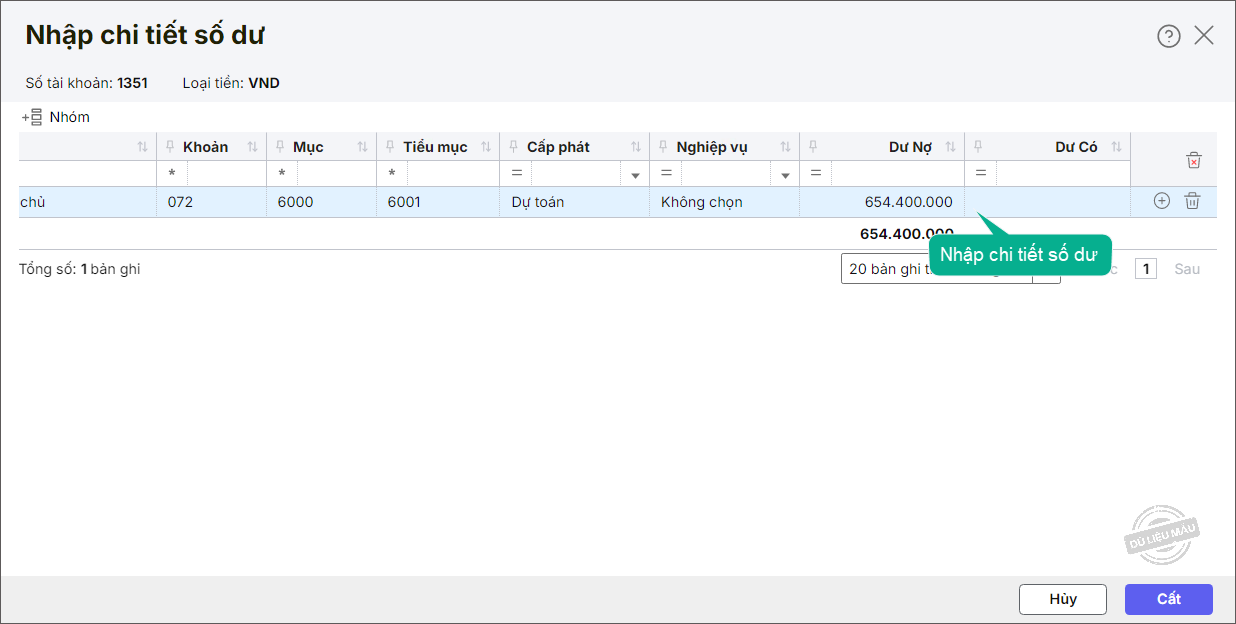The height and width of the screenshot is (624, 1236).
Task: Delete the 072 row with trash icon
Action: tap(1192, 201)
